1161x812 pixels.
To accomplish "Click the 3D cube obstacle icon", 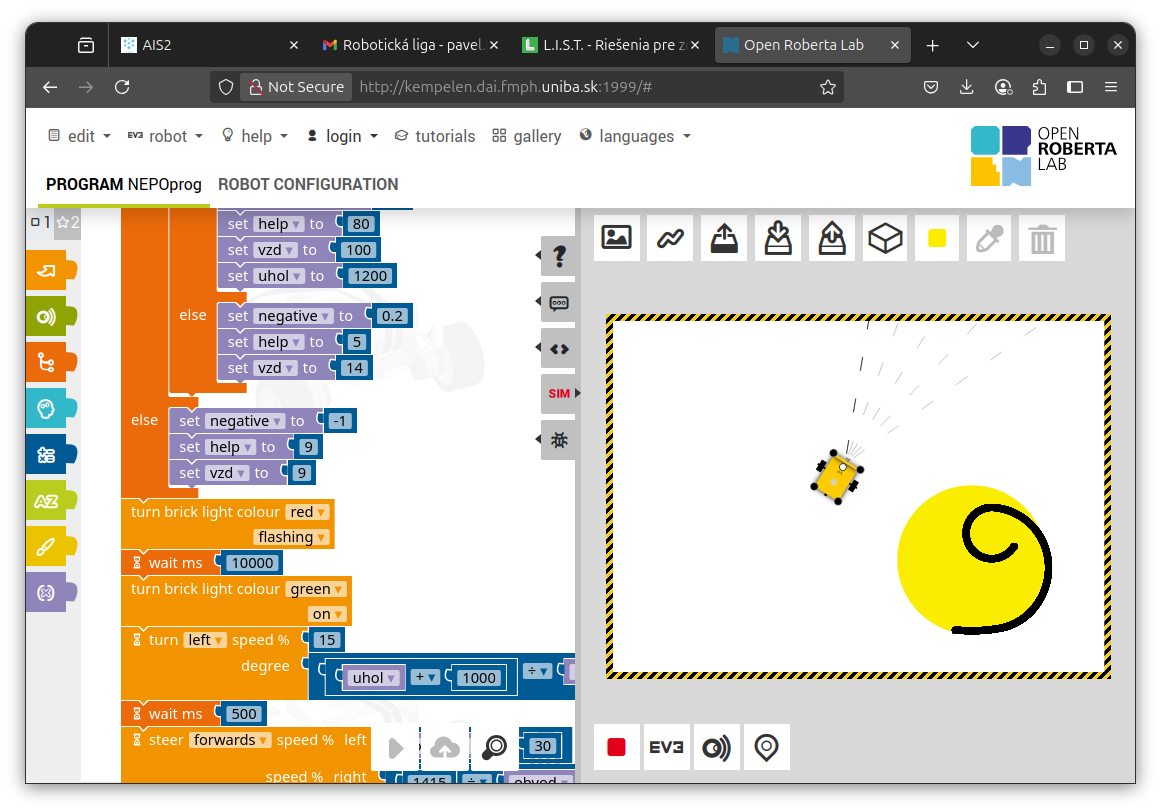I will 885,238.
